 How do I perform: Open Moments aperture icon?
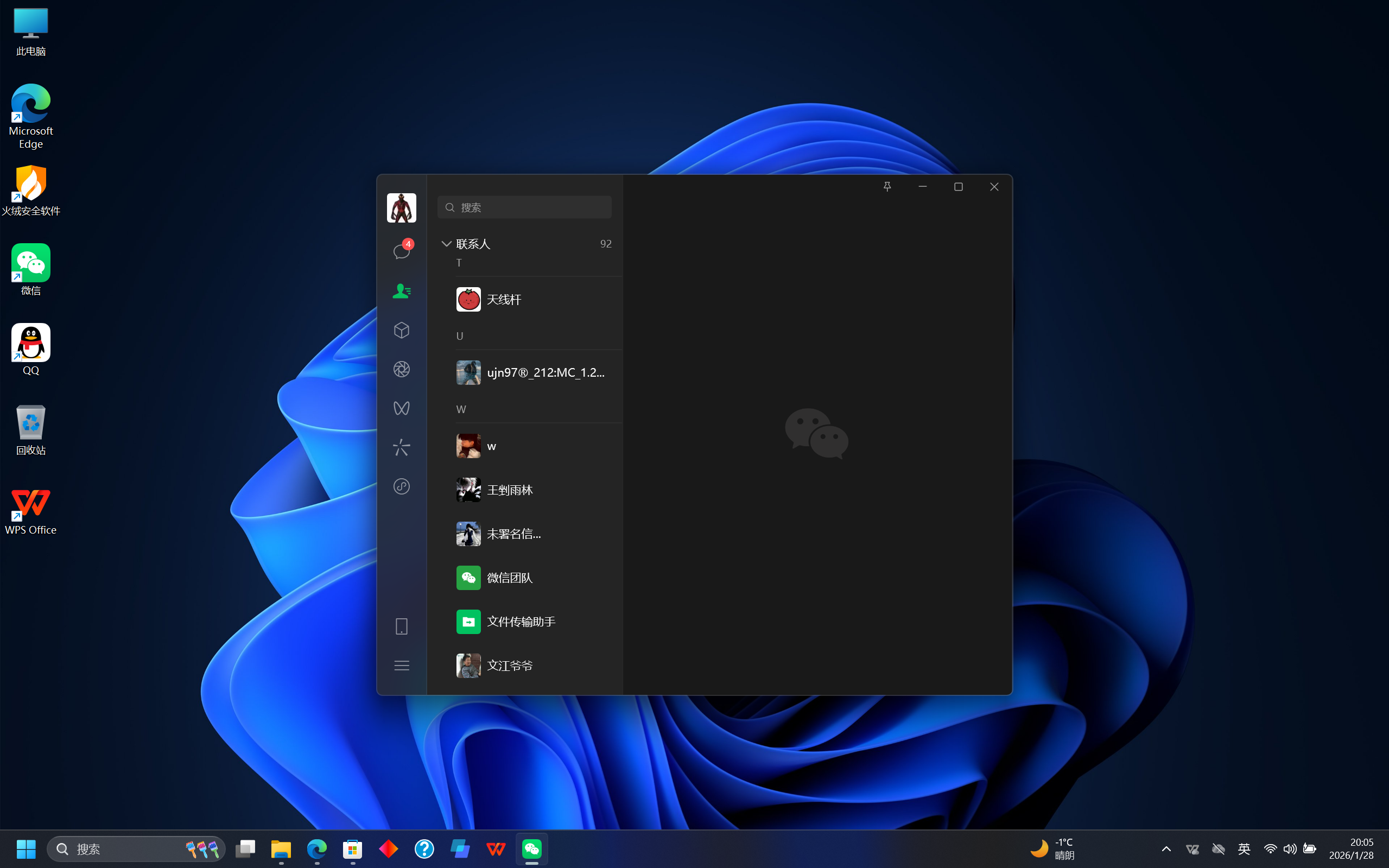coord(402,369)
